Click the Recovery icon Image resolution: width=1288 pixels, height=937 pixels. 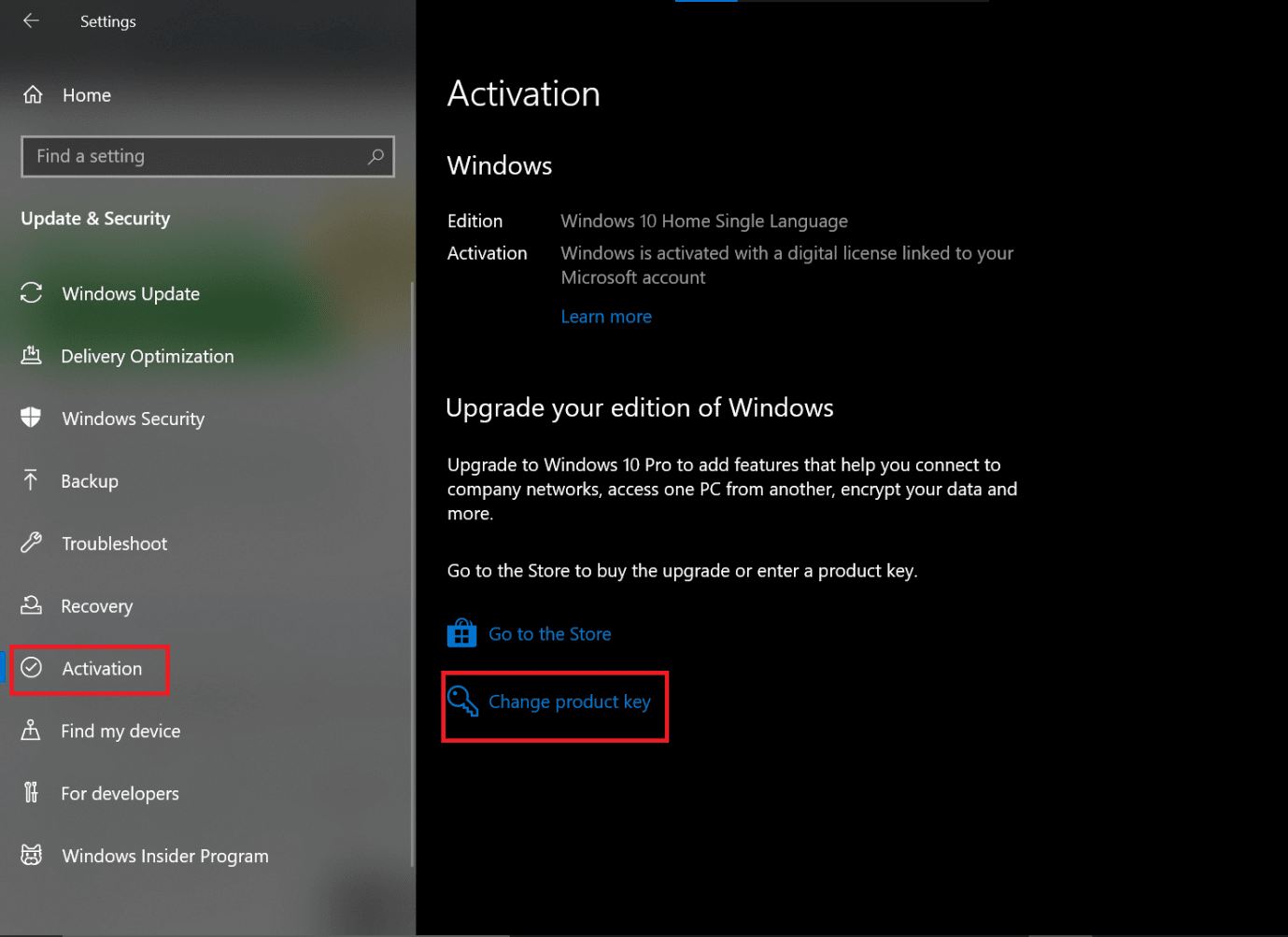point(32,604)
